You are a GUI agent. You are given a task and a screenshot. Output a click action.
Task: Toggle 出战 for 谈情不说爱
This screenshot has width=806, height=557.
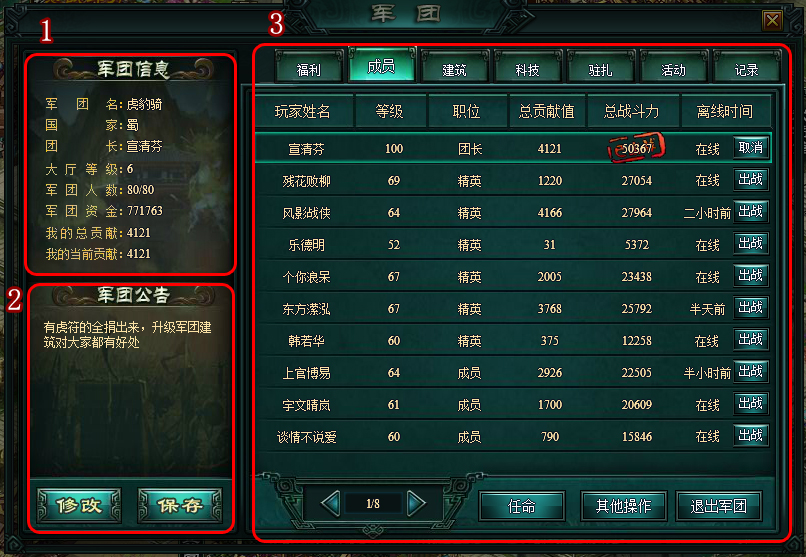(x=750, y=435)
